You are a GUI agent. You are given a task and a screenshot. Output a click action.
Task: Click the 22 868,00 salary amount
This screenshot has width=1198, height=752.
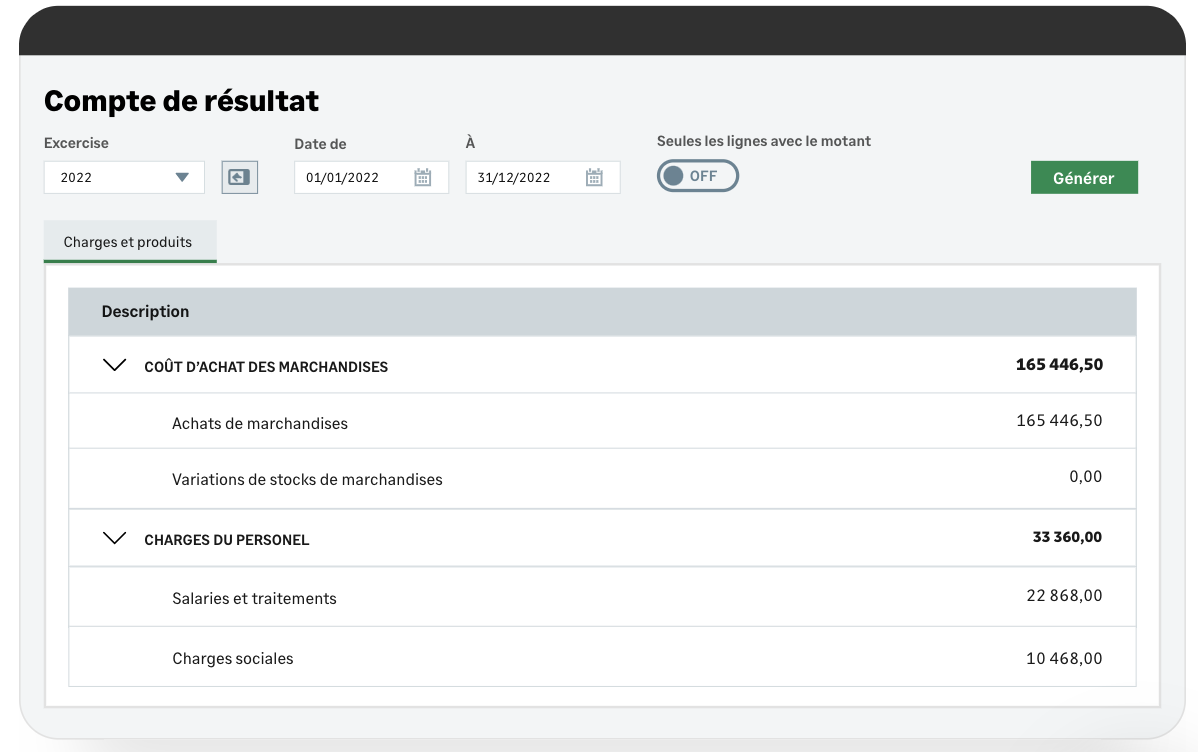point(1064,596)
